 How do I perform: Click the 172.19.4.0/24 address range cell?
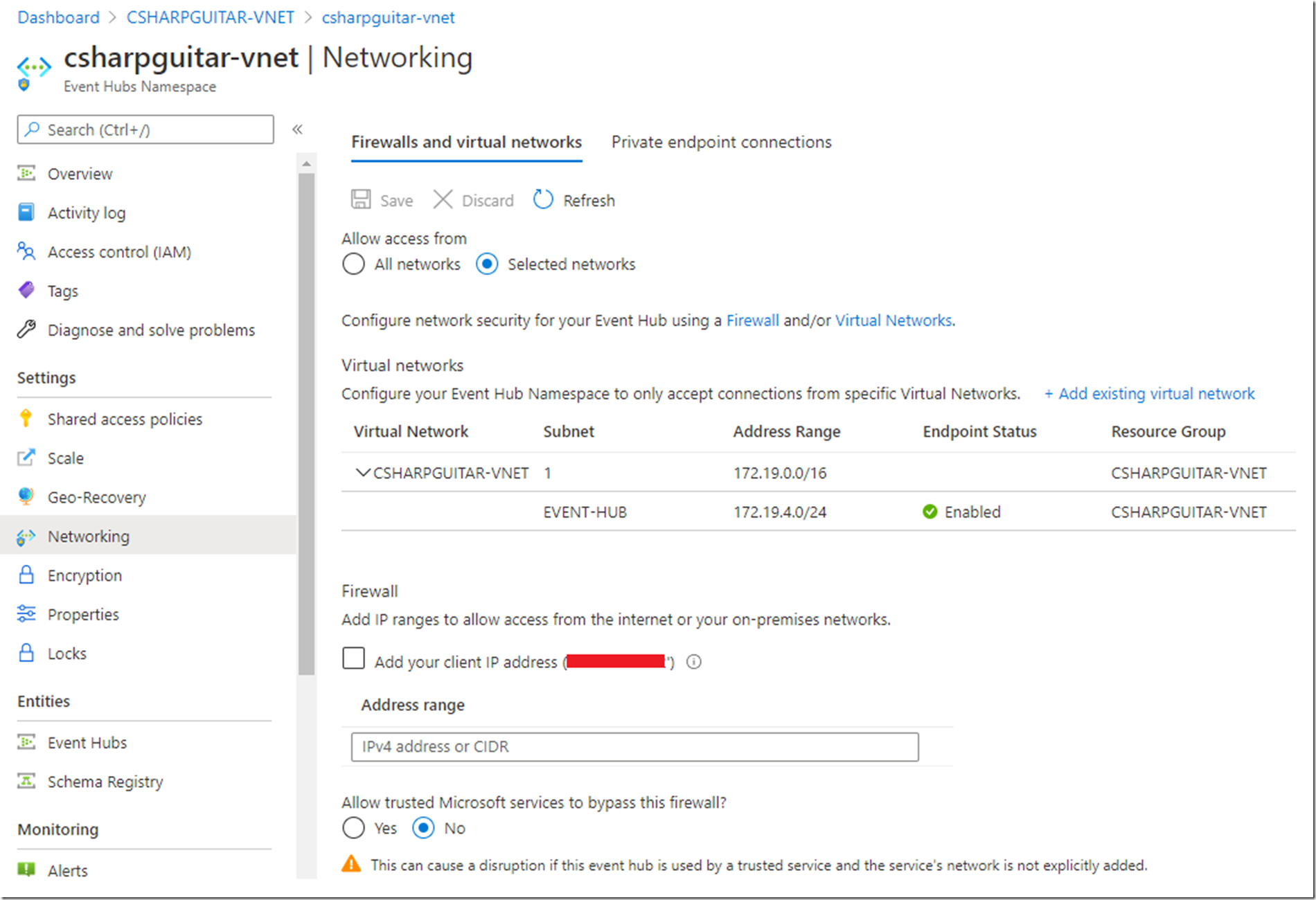(x=780, y=512)
